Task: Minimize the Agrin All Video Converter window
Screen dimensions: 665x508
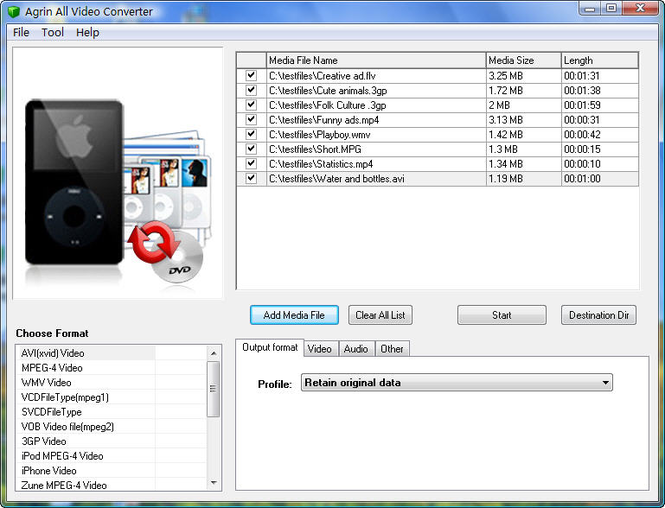Action: [590, 8]
